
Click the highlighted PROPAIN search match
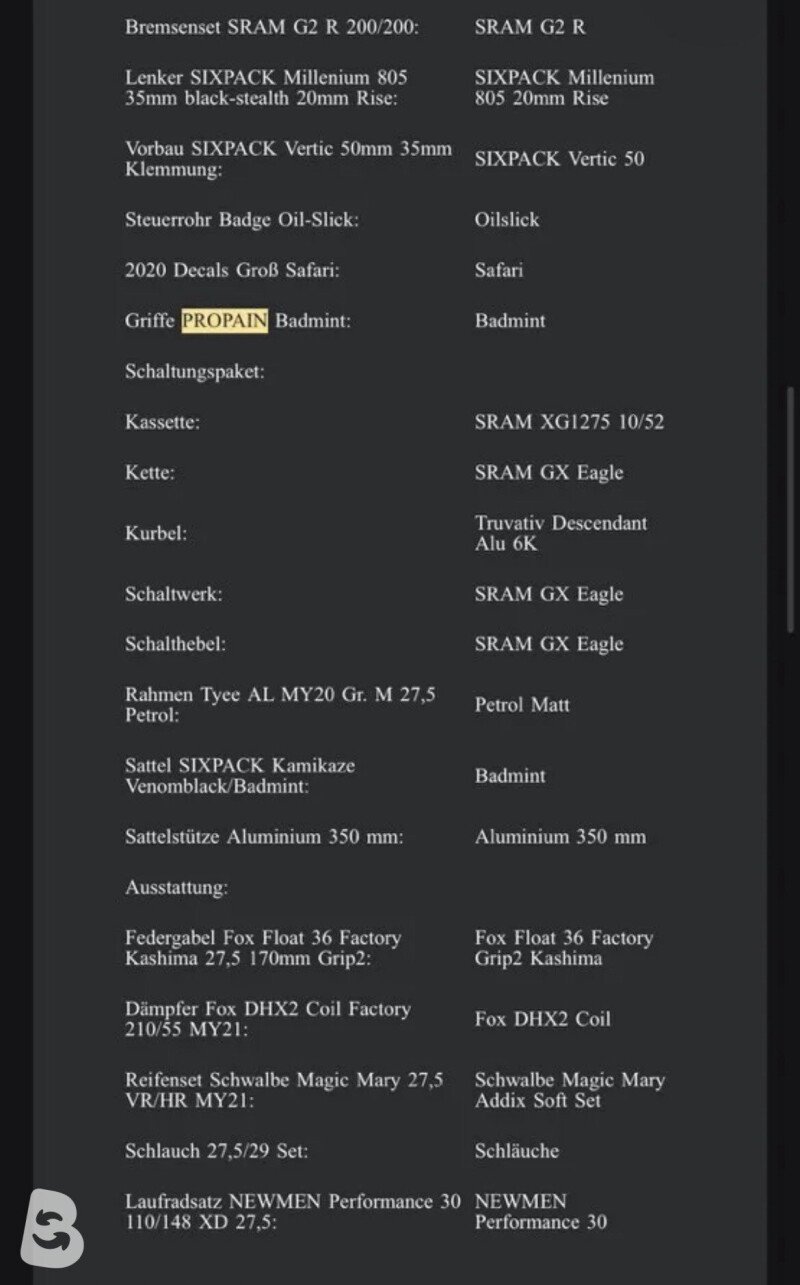point(224,321)
